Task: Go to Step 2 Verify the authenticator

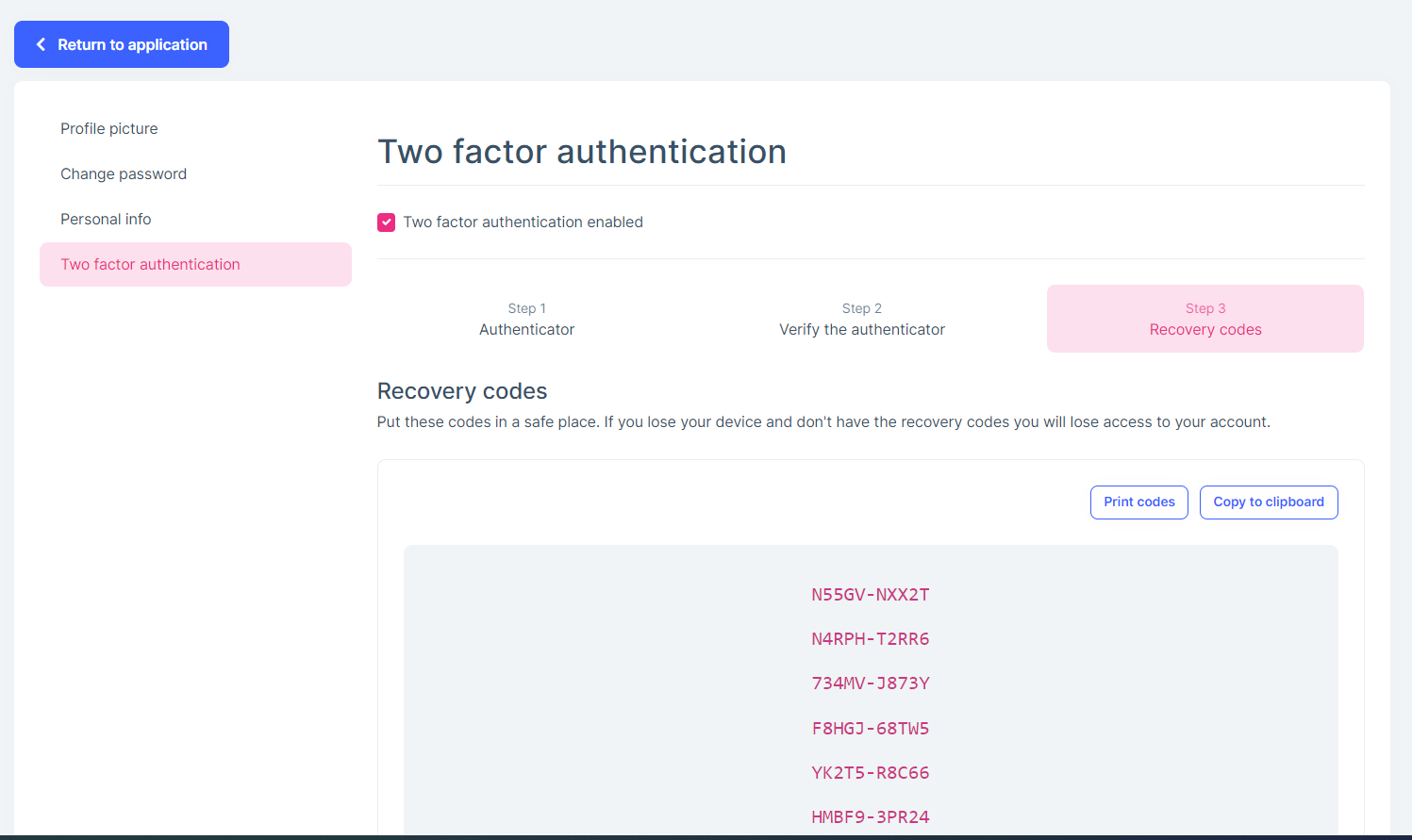Action: [861, 320]
